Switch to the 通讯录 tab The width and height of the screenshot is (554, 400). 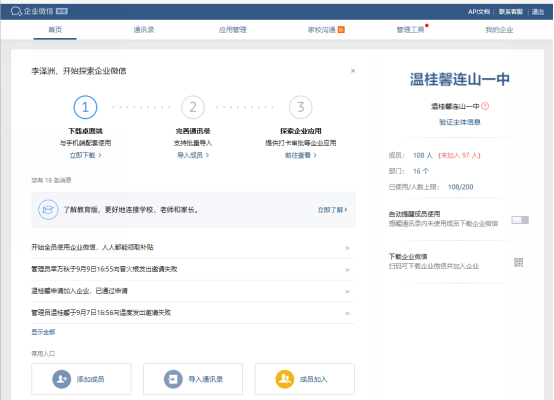pos(144,30)
